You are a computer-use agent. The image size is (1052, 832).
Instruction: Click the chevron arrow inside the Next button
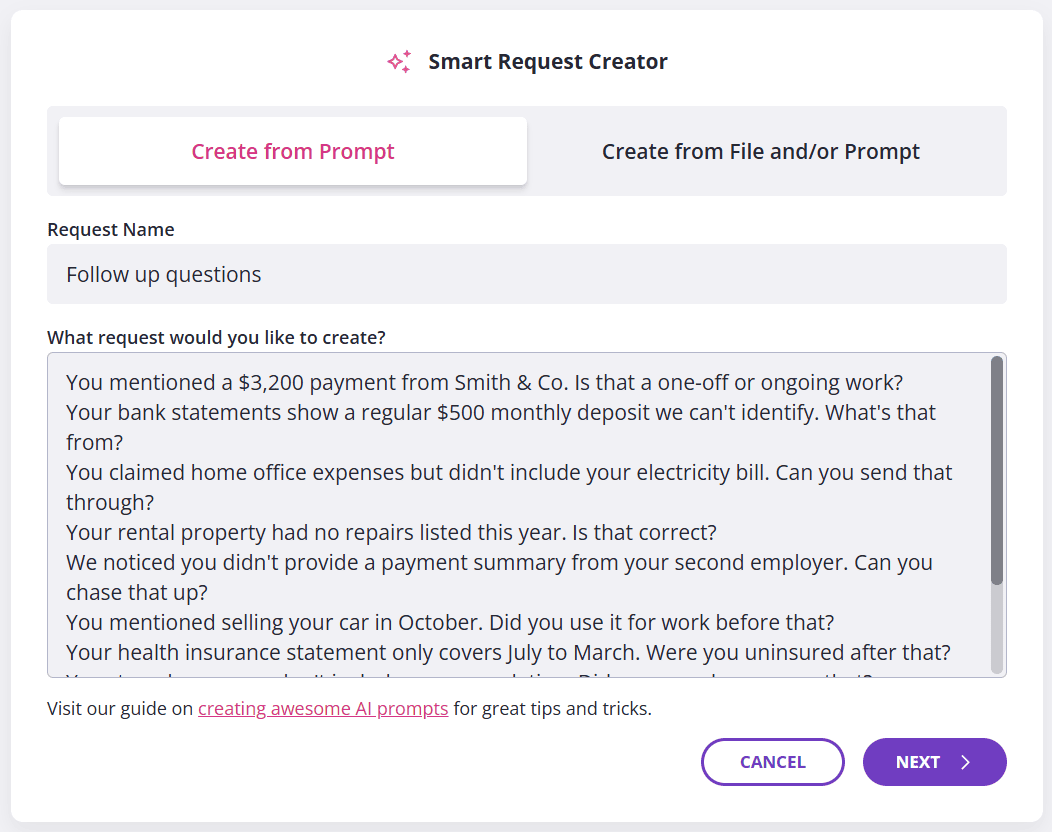point(965,762)
